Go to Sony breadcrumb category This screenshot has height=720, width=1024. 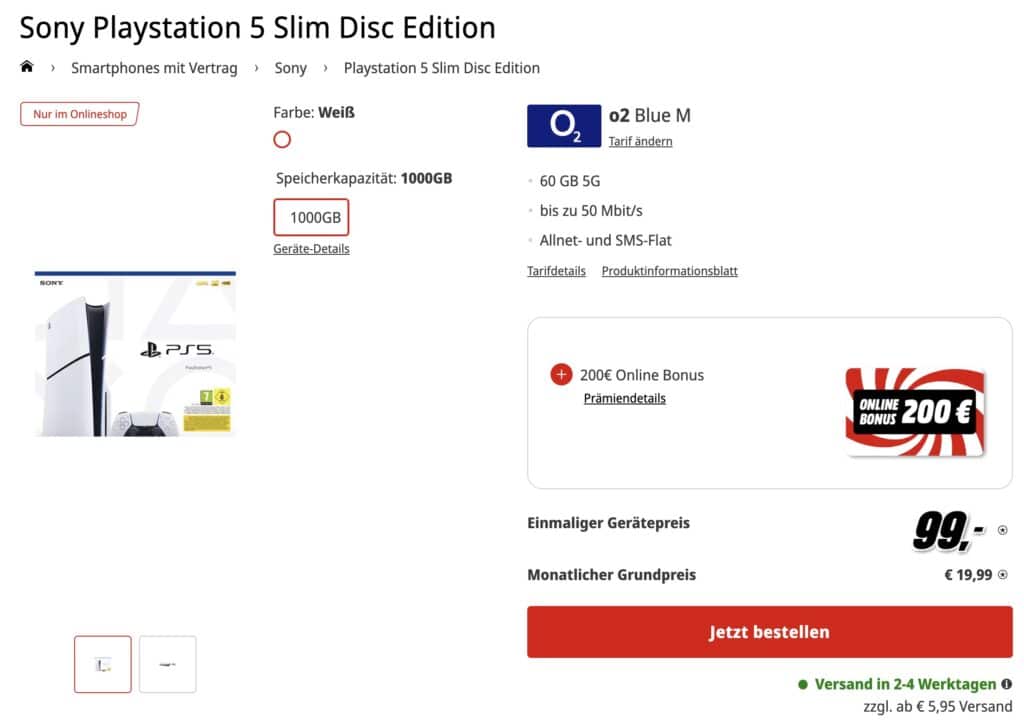coord(290,68)
